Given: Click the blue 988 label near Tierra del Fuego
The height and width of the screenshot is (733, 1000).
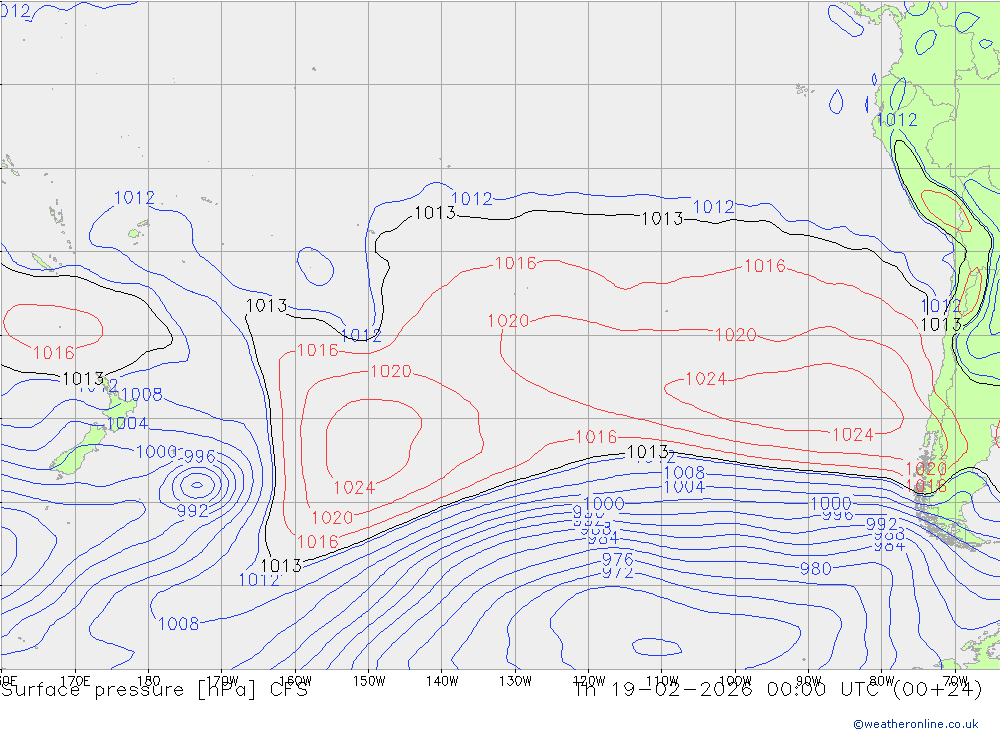Looking at the screenshot, I should point(889,535).
